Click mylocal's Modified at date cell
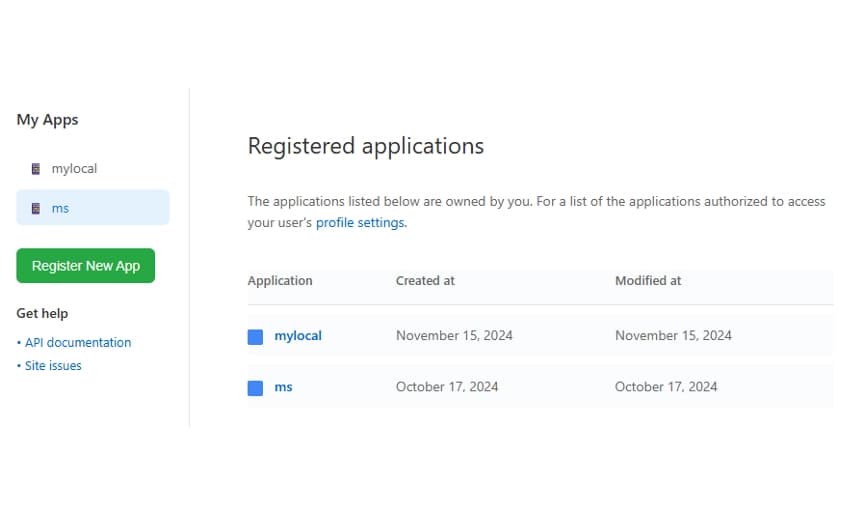 pyautogui.click(x=673, y=336)
